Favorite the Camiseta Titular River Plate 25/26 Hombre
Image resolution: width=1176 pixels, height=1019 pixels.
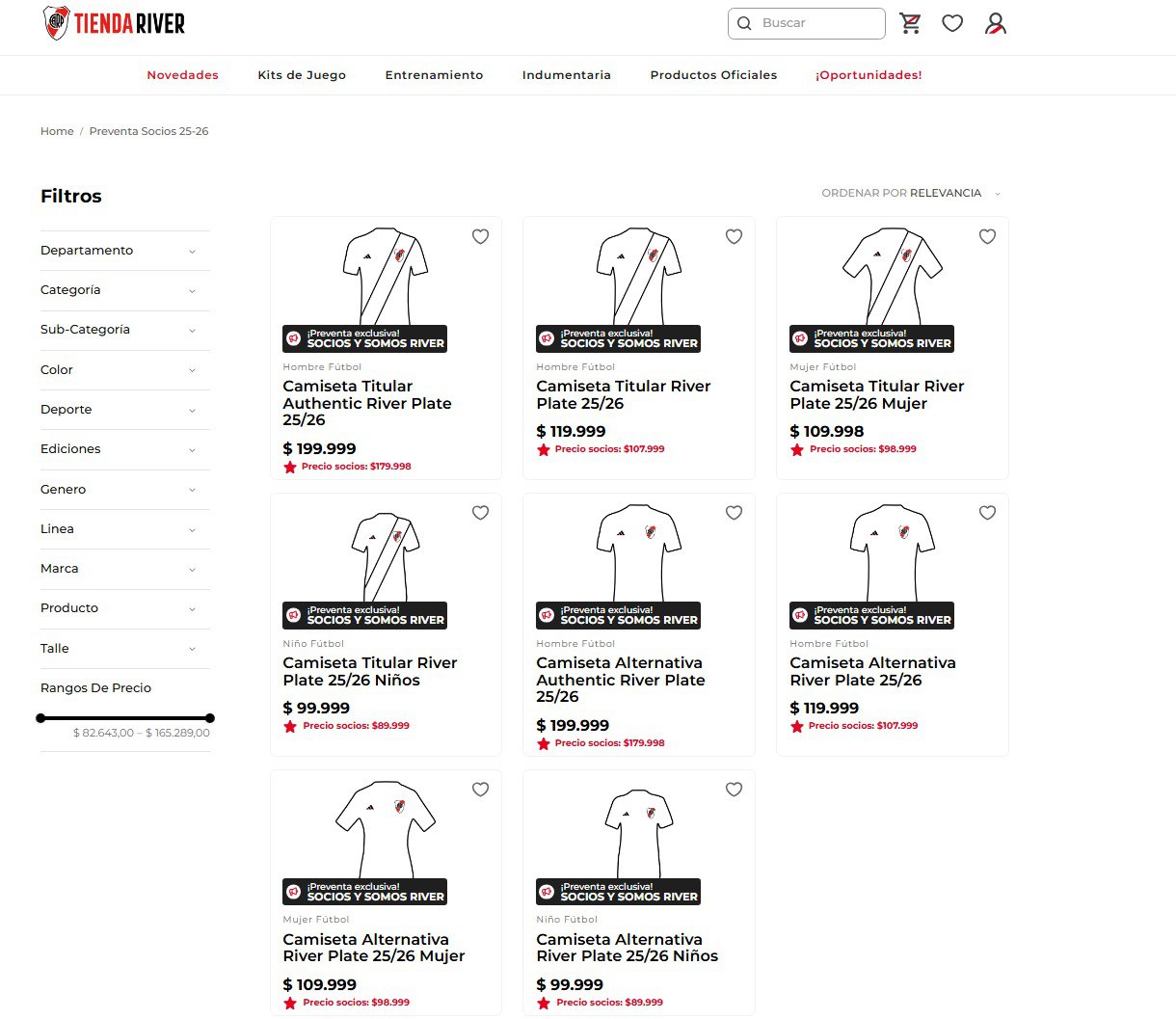click(734, 236)
